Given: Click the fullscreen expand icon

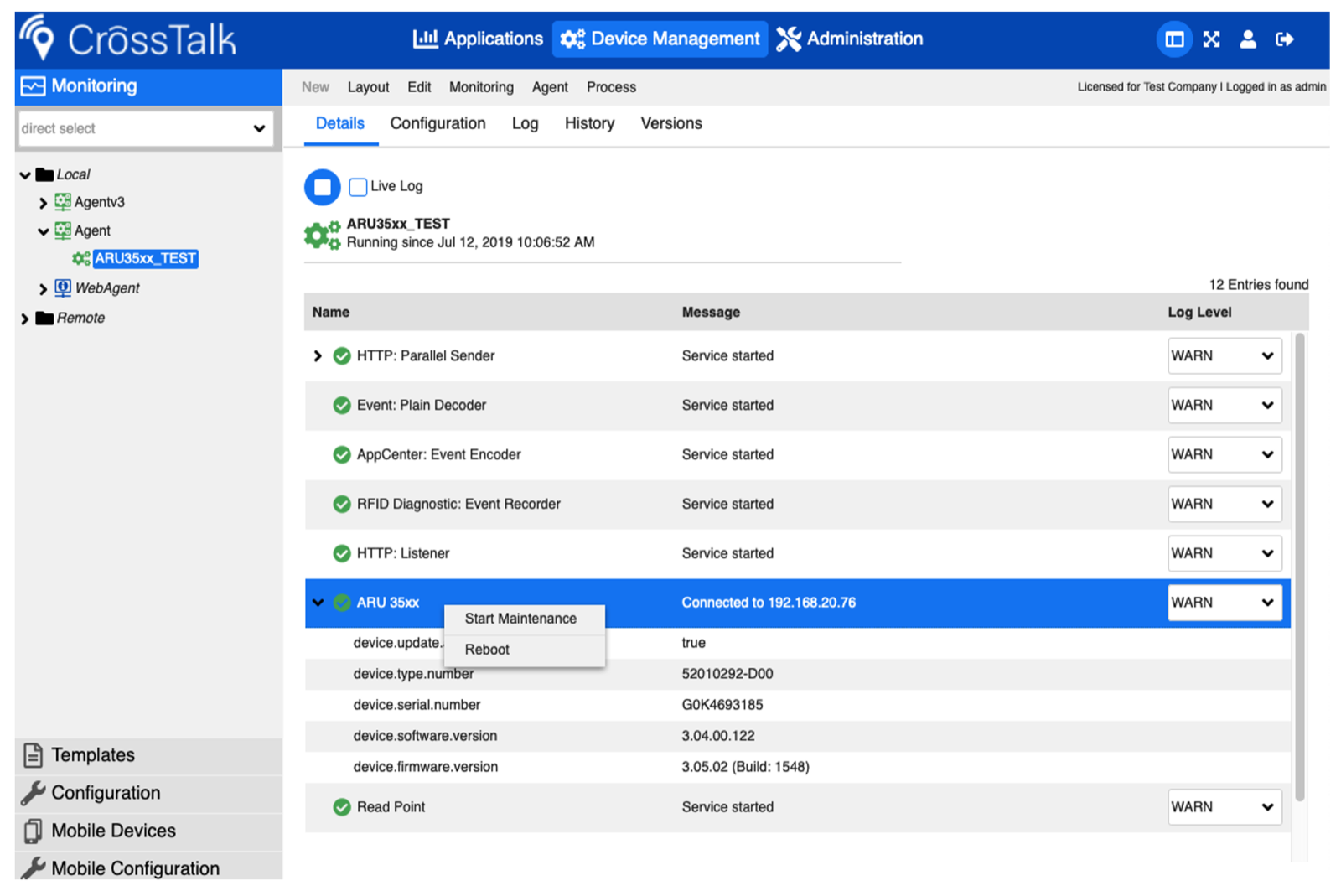Looking at the screenshot, I should pyautogui.click(x=1211, y=39).
